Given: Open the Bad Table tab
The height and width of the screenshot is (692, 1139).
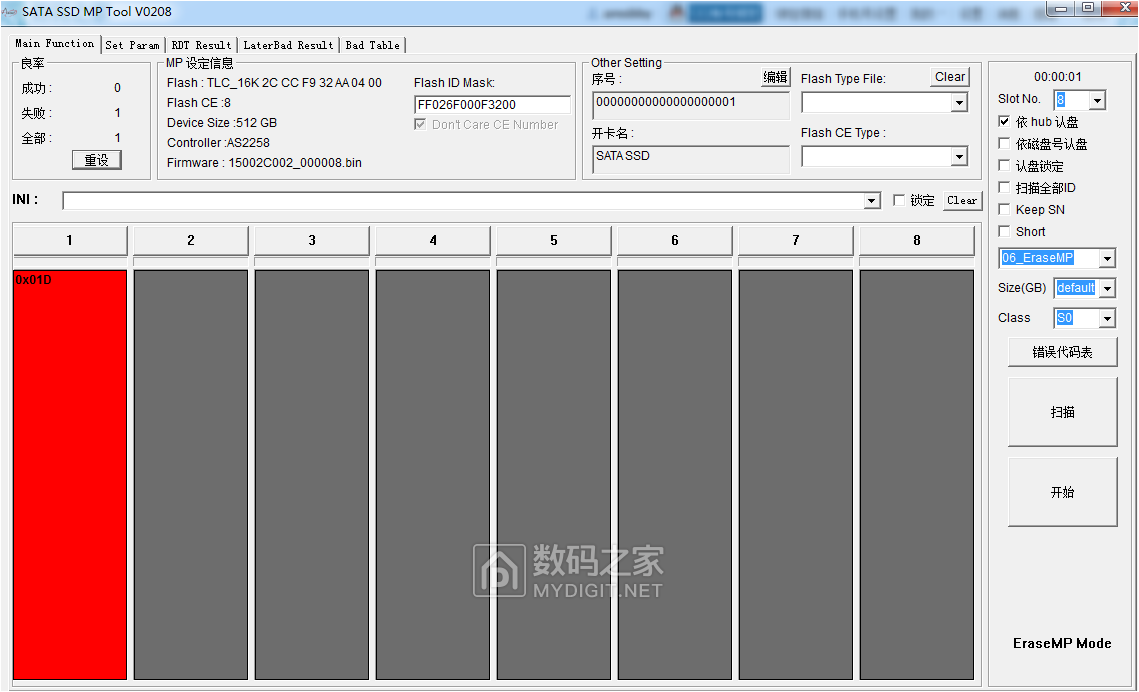Looking at the screenshot, I should (373, 45).
